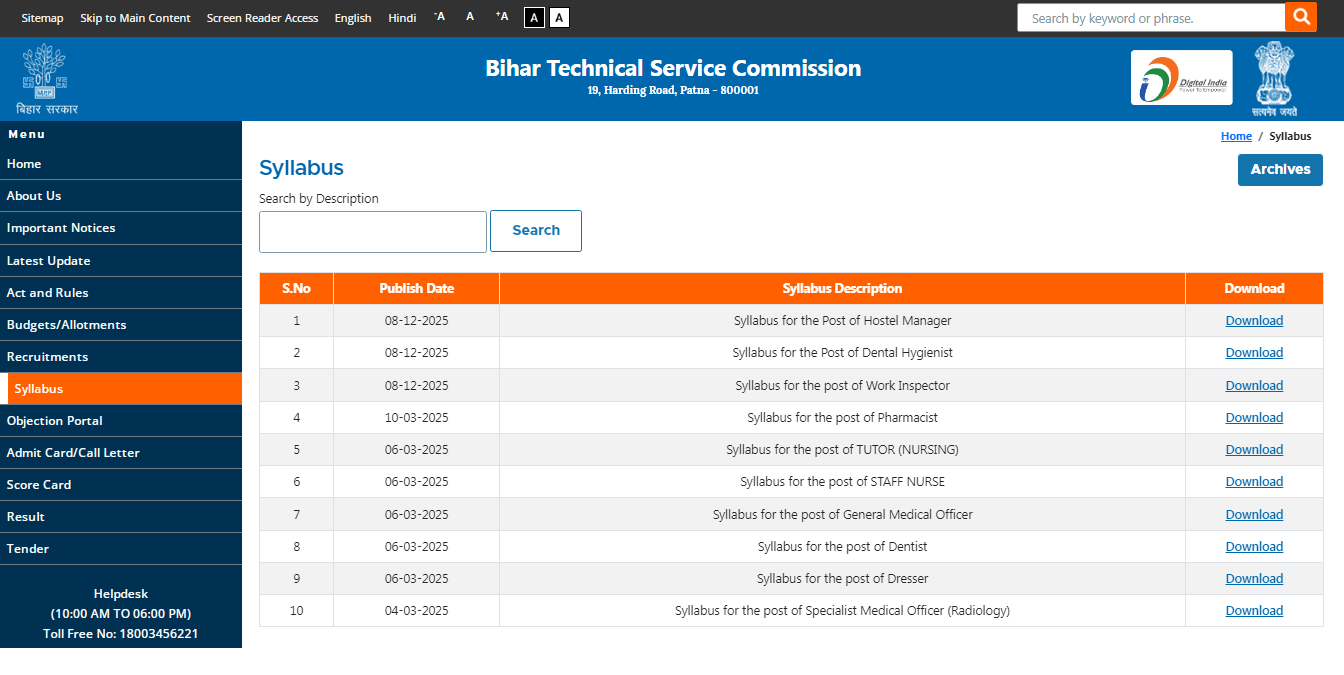Select Important Notices in the sidebar
Image resolution: width=1344 pixels, height=675 pixels.
coord(61,228)
